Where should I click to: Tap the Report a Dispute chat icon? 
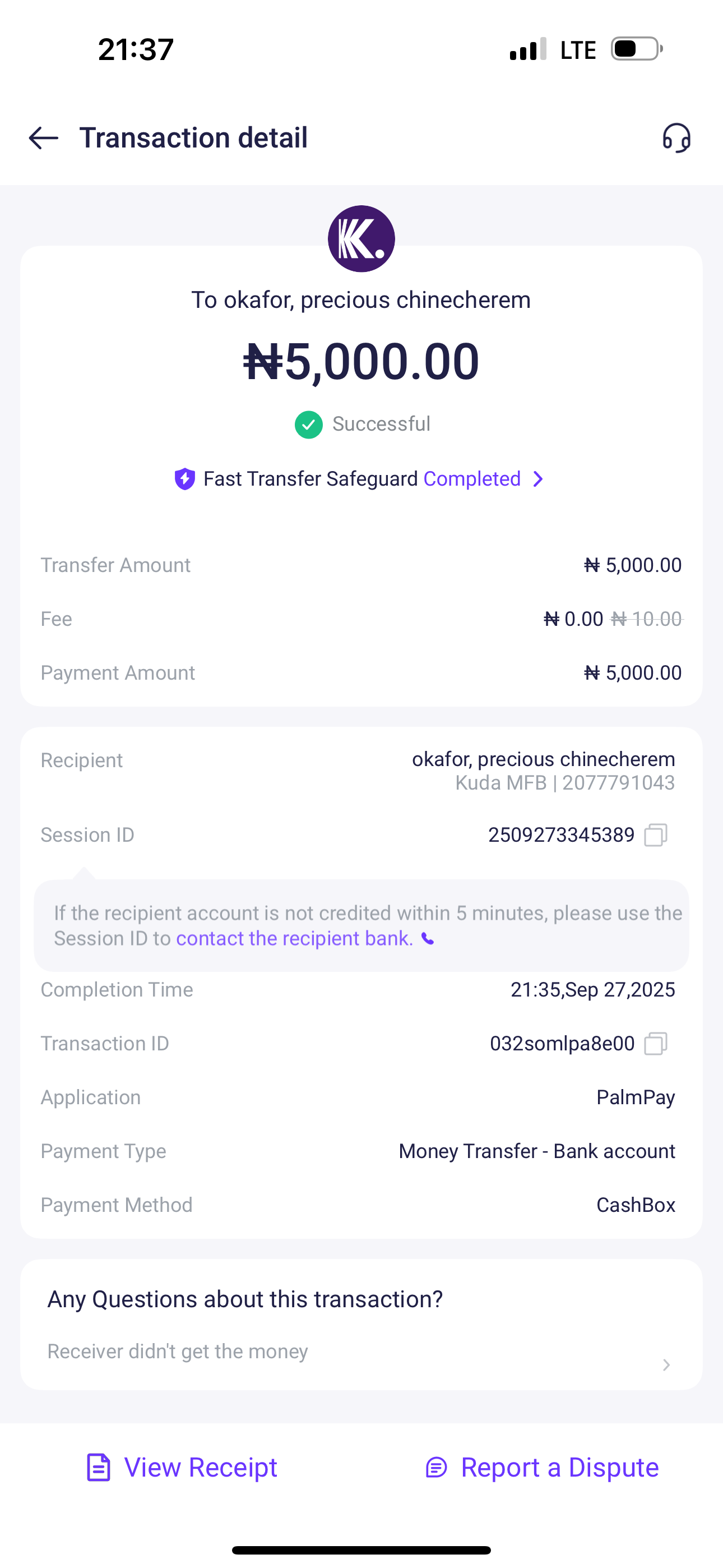(437, 1468)
